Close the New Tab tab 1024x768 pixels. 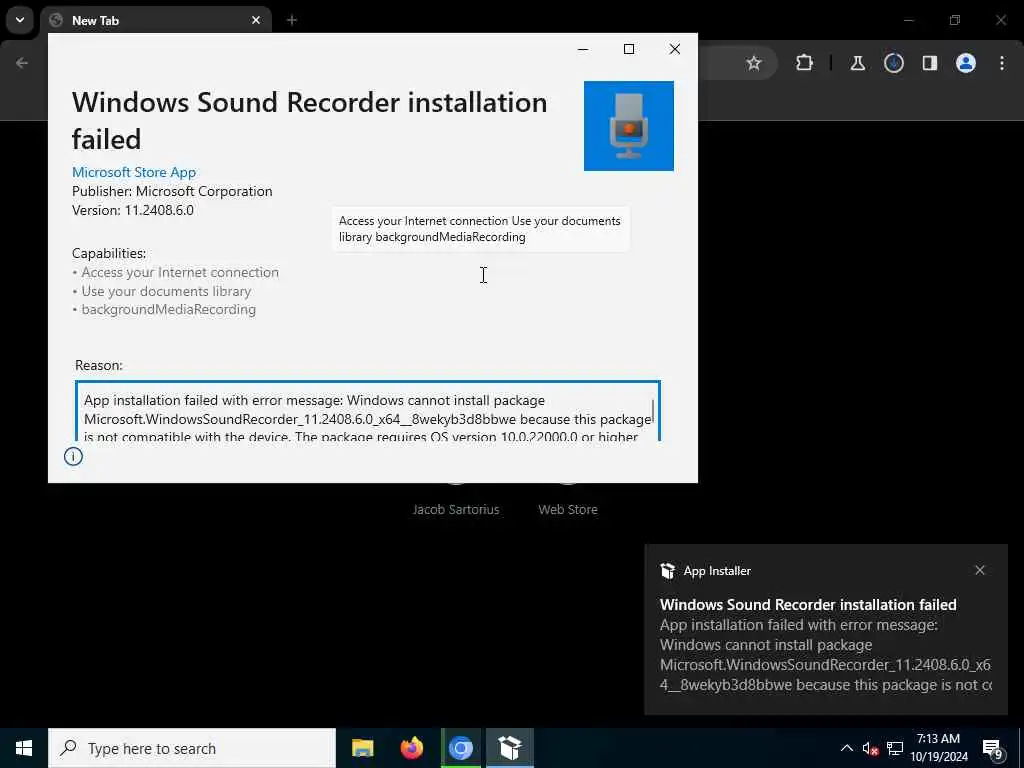coord(256,20)
